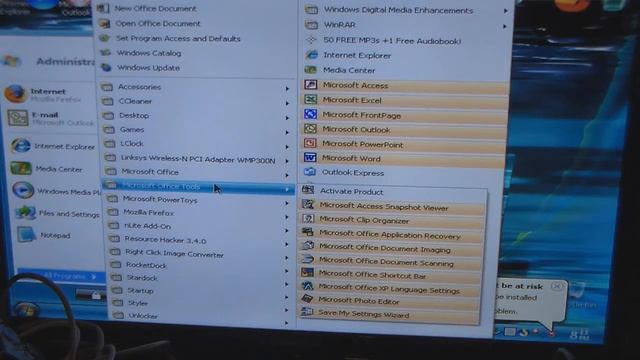Open Notepad icon in Start menu
The width and height of the screenshot is (640, 360).
(26, 235)
